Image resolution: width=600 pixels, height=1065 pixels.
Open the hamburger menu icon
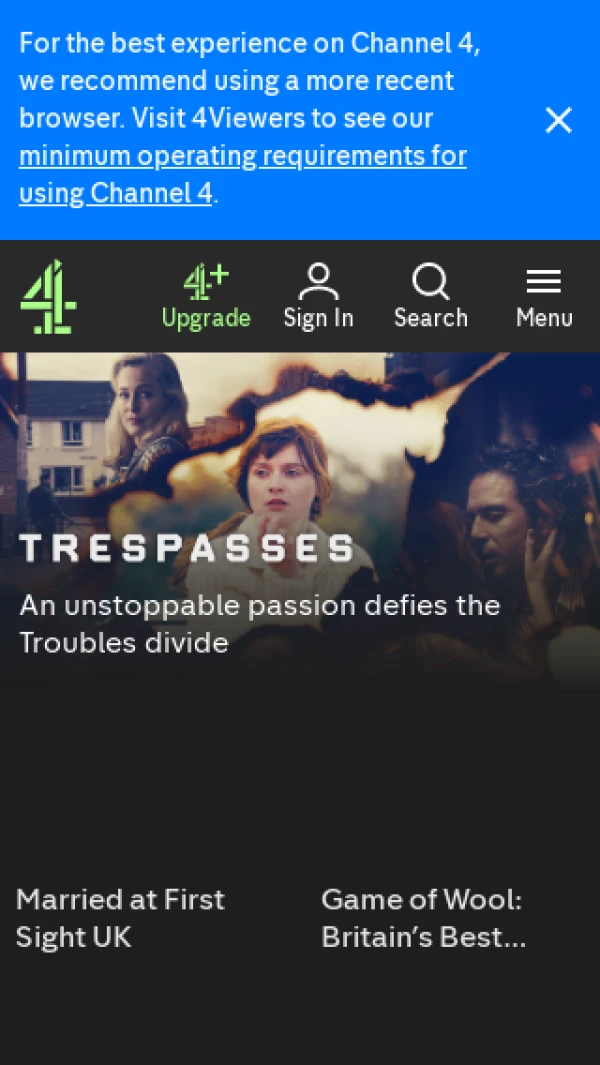pyautogui.click(x=544, y=282)
